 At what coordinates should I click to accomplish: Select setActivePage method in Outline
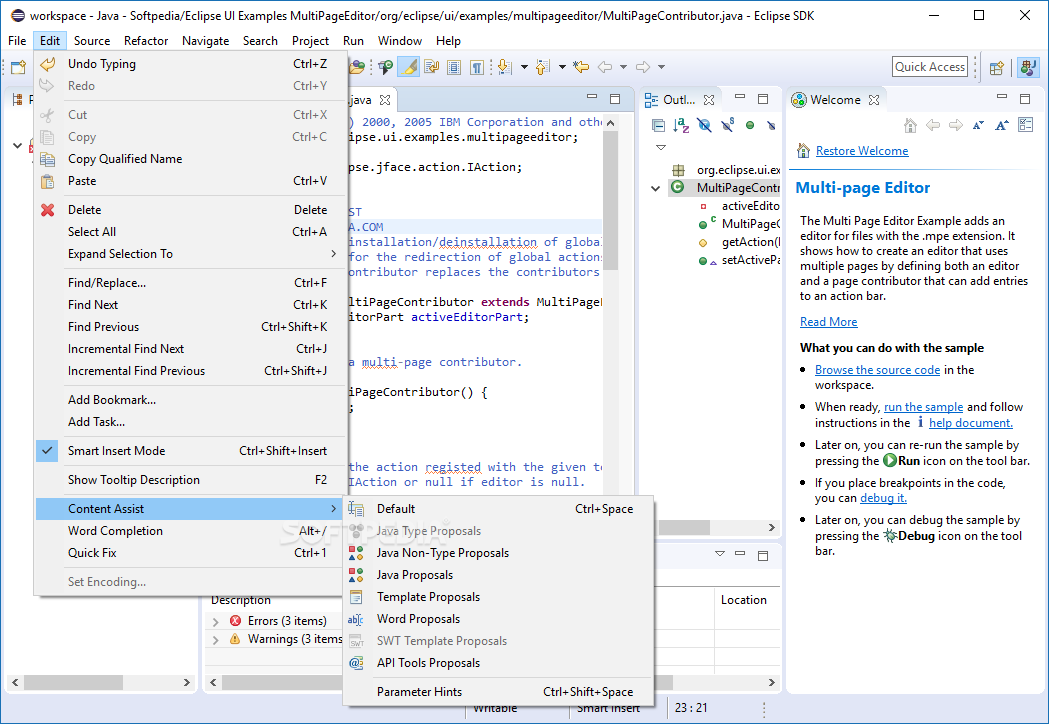coord(750,260)
